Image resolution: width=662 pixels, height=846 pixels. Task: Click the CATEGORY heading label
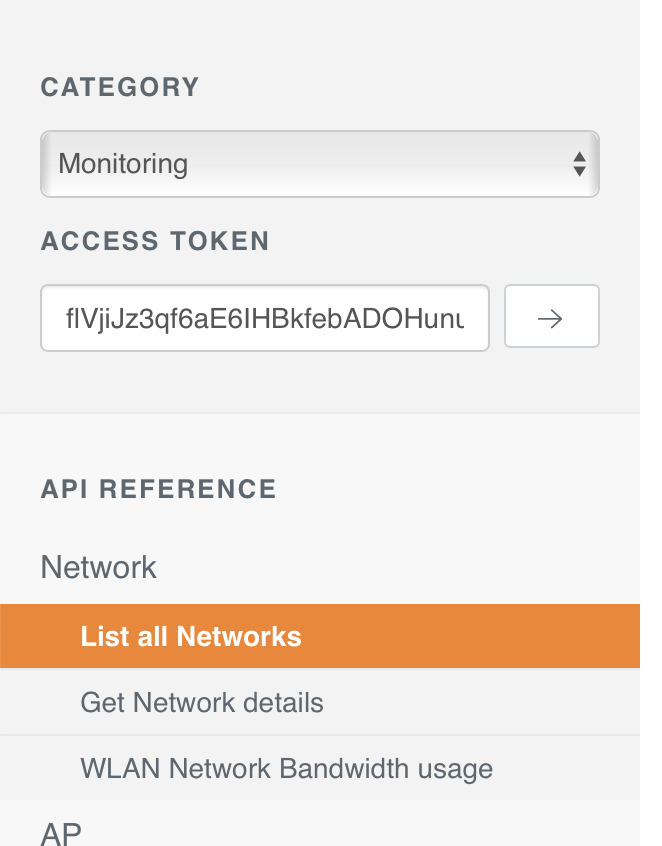click(x=120, y=87)
